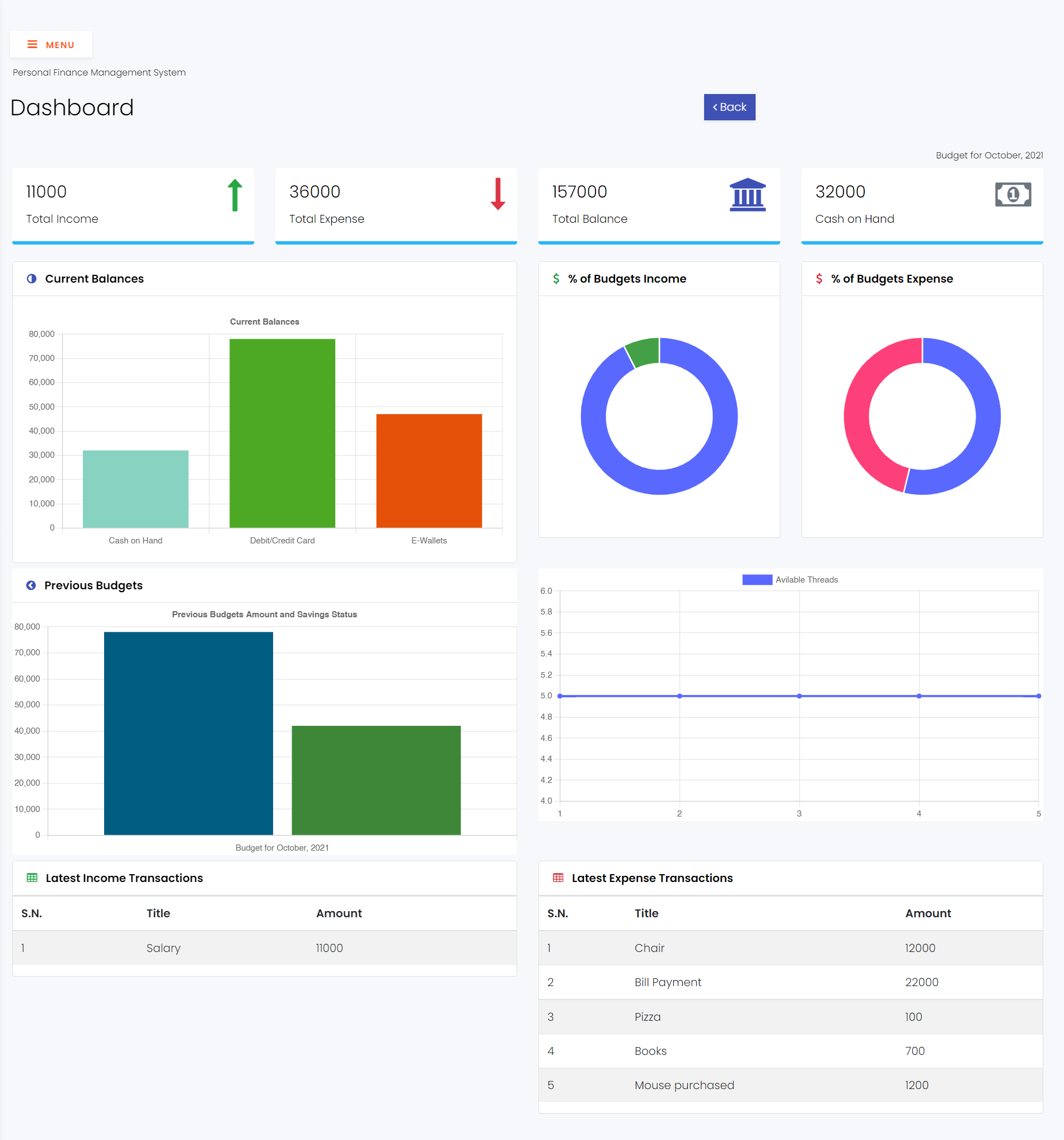Viewport: 1064px width, 1140px height.
Task: Click the green segment of income donut
Action: click(x=644, y=351)
